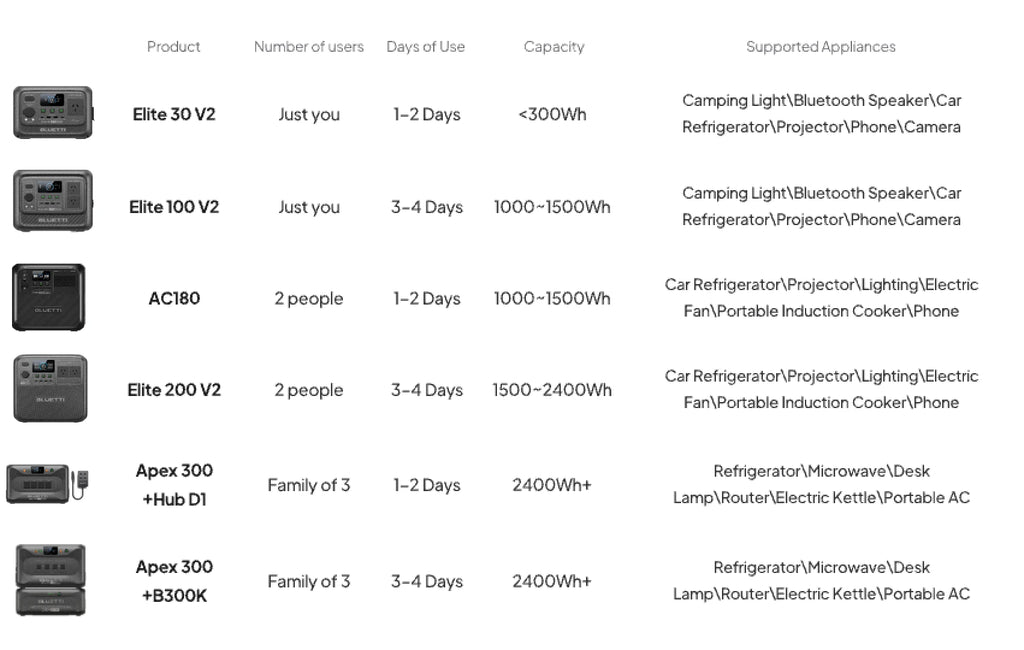Click the Apex 300 +Hub D1 name
Viewport: 1024px width, 650px height.
(x=174, y=484)
